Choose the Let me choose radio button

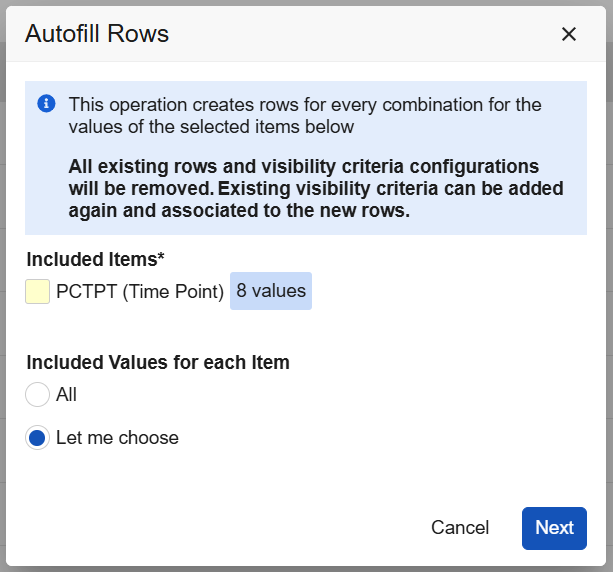[x=38, y=438]
